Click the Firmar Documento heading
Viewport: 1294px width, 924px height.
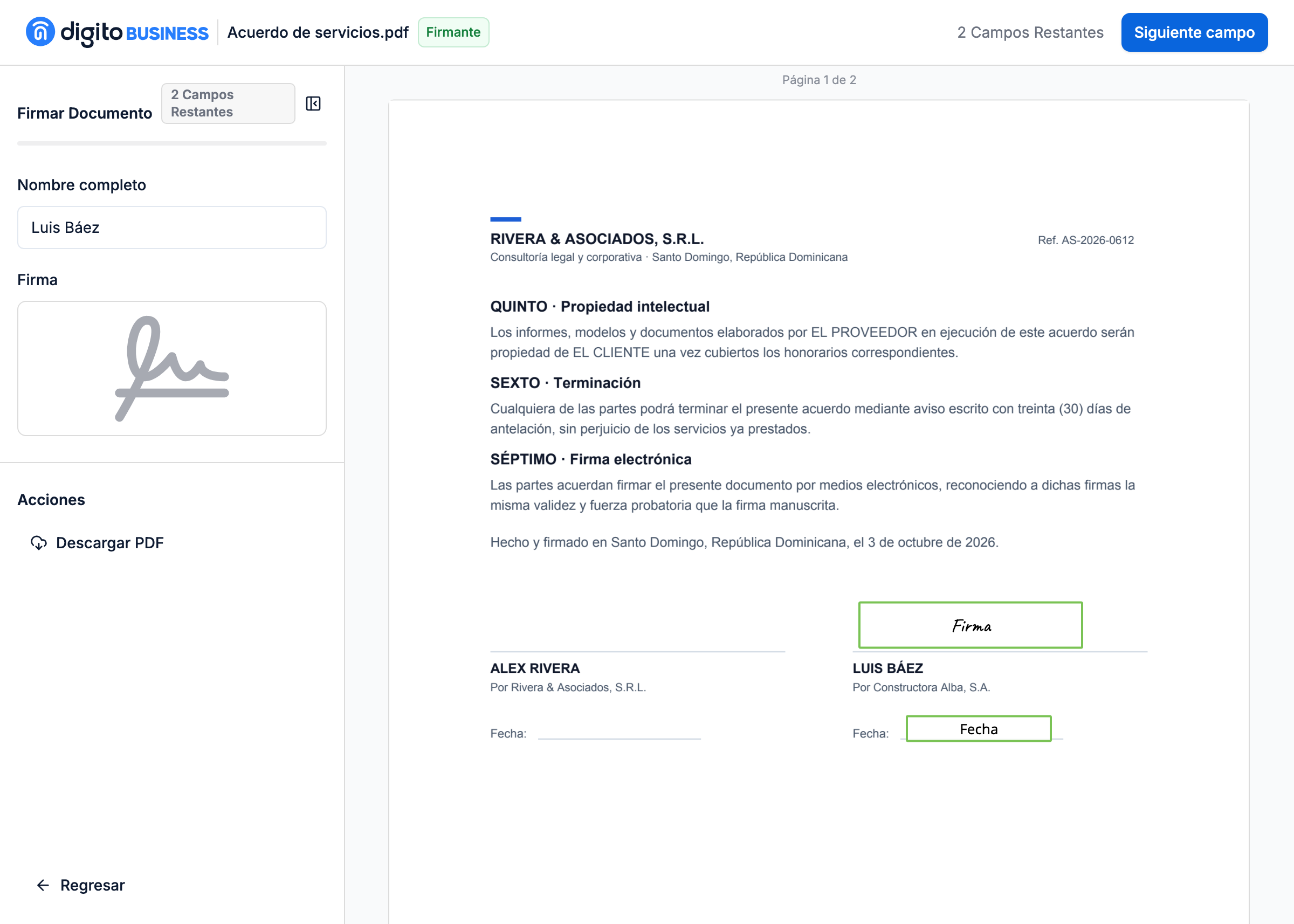(85, 113)
